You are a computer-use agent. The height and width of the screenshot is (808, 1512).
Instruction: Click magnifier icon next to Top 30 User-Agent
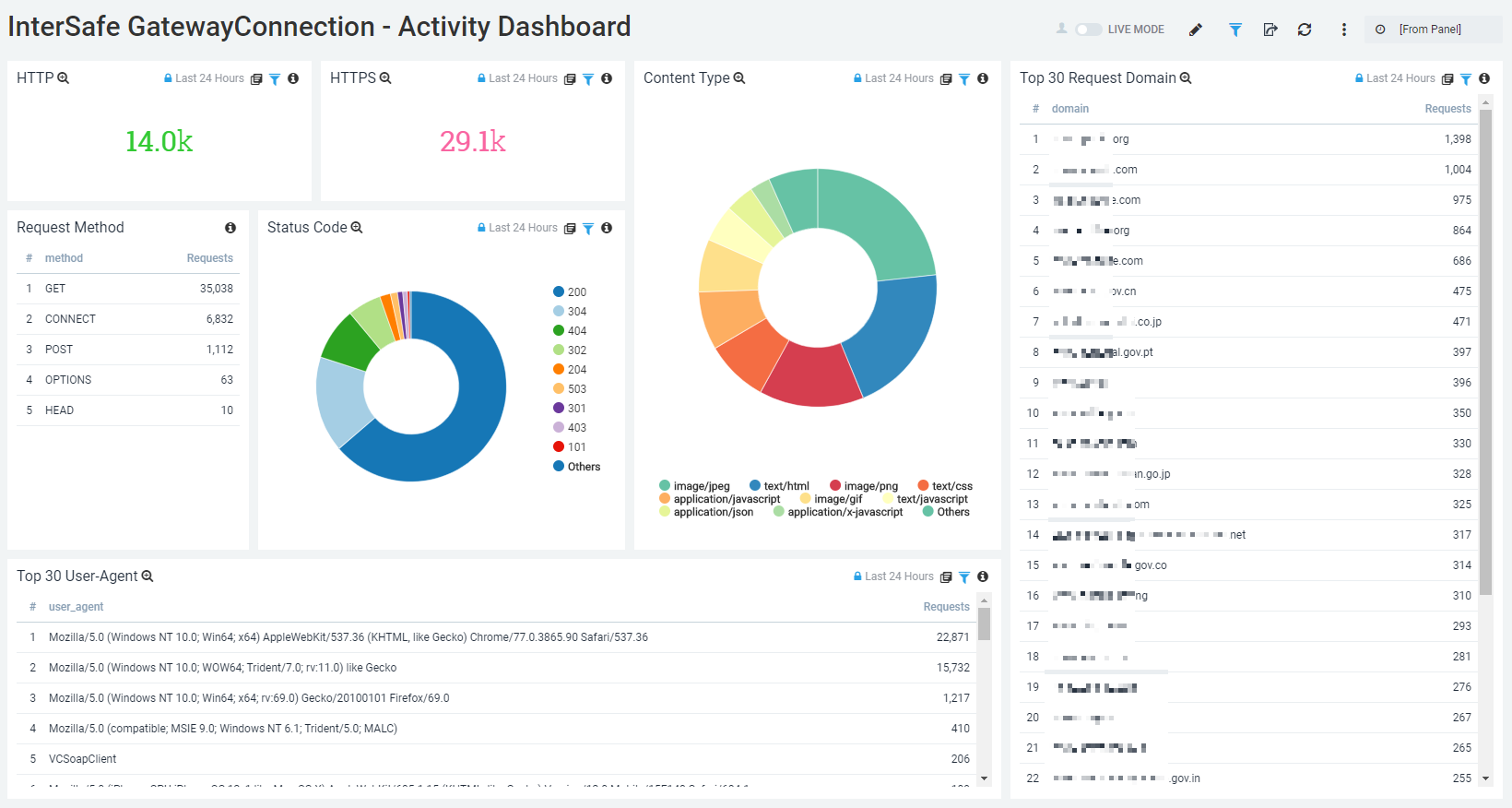click(x=147, y=576)
